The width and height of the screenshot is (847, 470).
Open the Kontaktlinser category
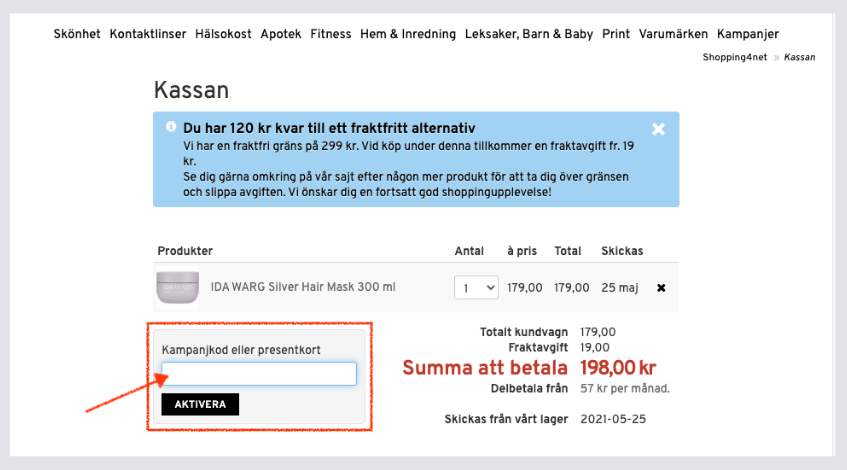148,34
